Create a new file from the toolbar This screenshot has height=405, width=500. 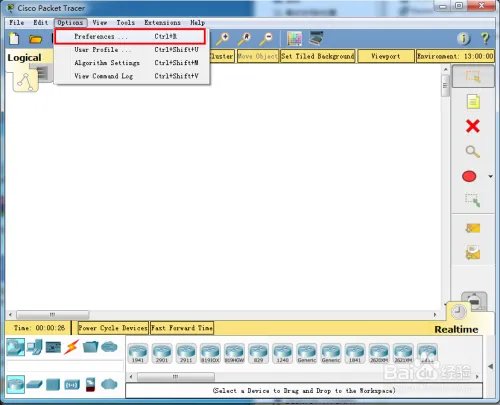pos(14,39)
